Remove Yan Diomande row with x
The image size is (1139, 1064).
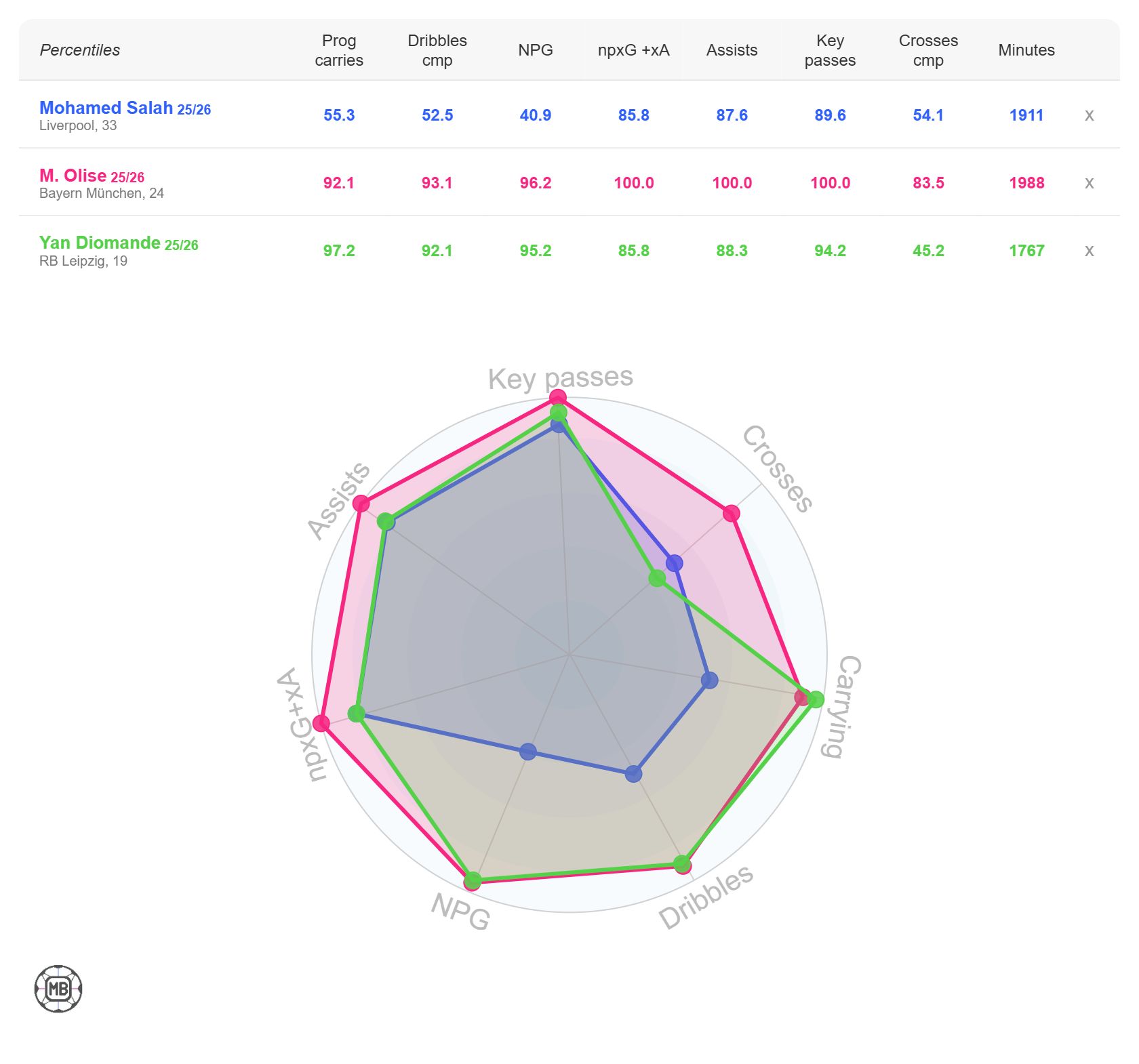point(1089,251)
